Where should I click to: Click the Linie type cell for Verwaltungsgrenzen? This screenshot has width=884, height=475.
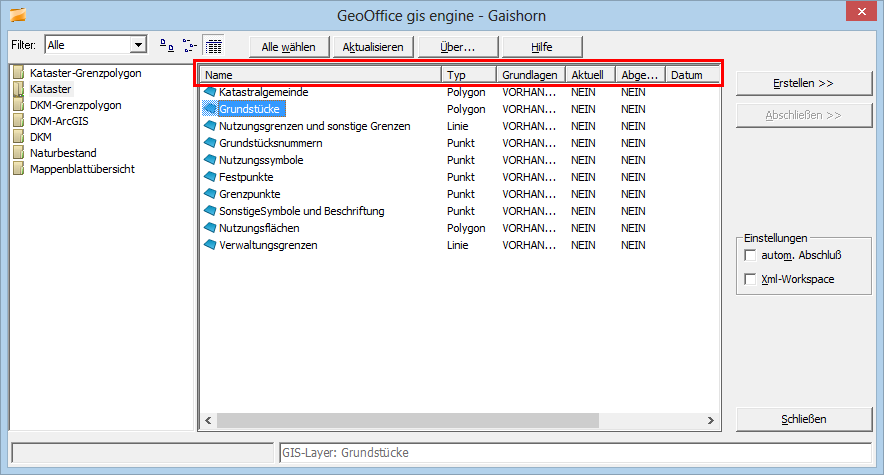pos(458,245)
